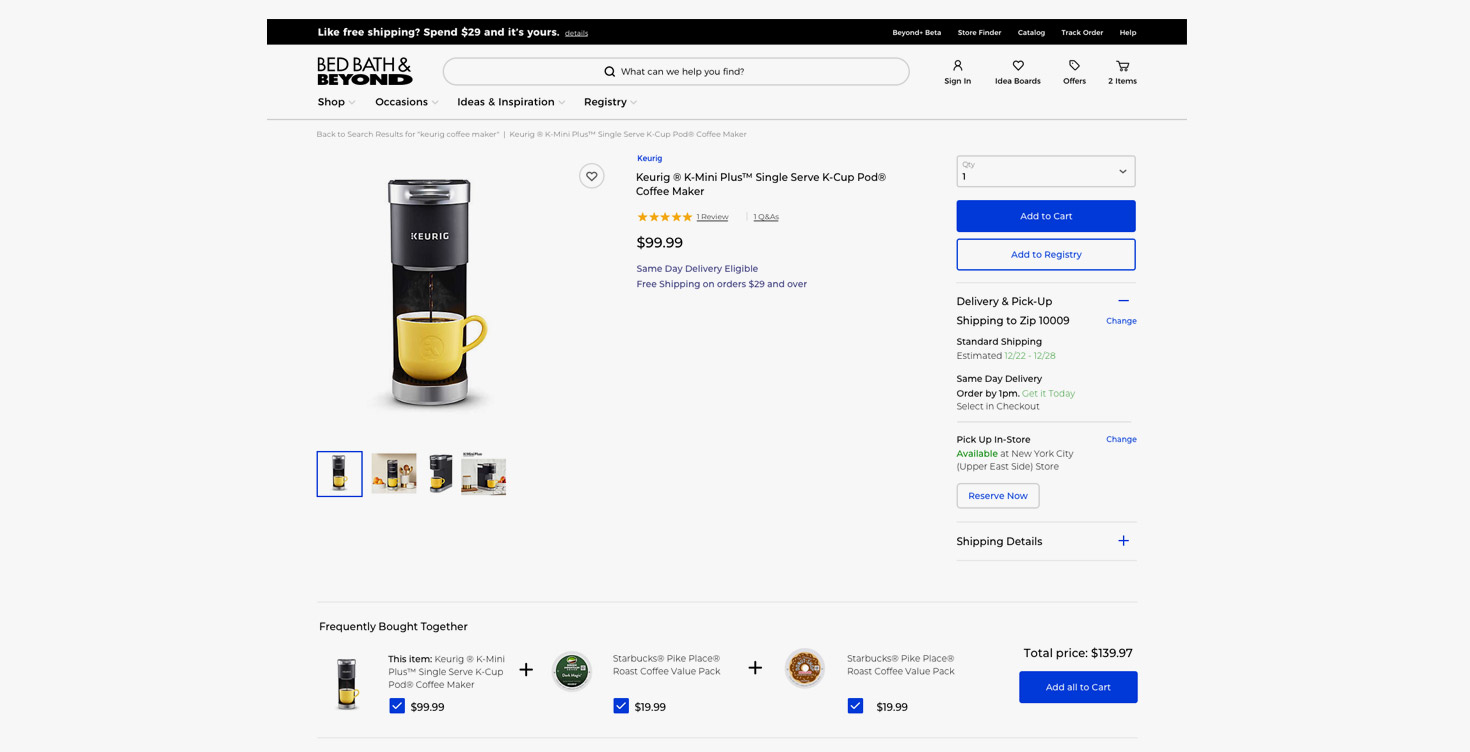Uncheck the Keurig K-Mini Plus $99.99 item
Viewport: 1470px width, 752px height.
pyautogui.click(x=397, y=706)
